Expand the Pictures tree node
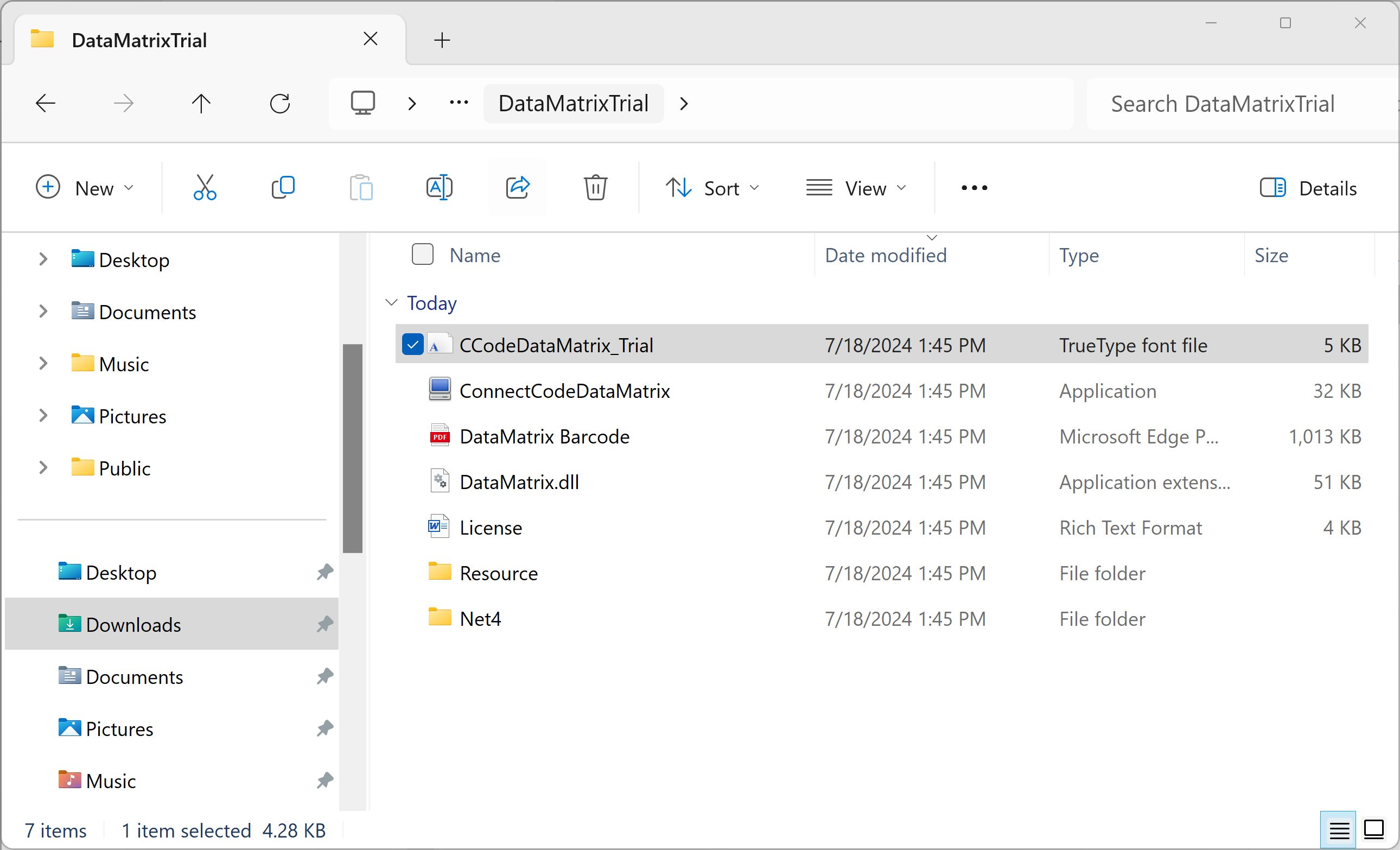1400x850 pixels. 43,415
